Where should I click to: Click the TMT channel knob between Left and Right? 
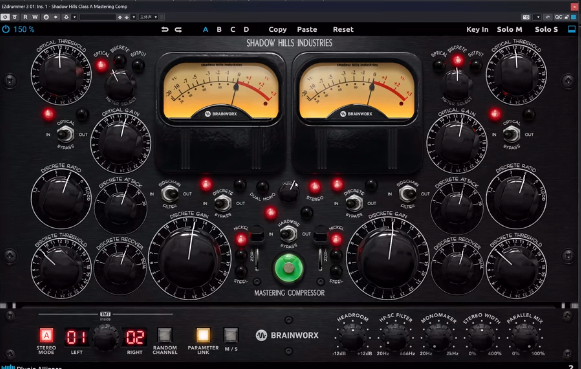coord(105,338)
